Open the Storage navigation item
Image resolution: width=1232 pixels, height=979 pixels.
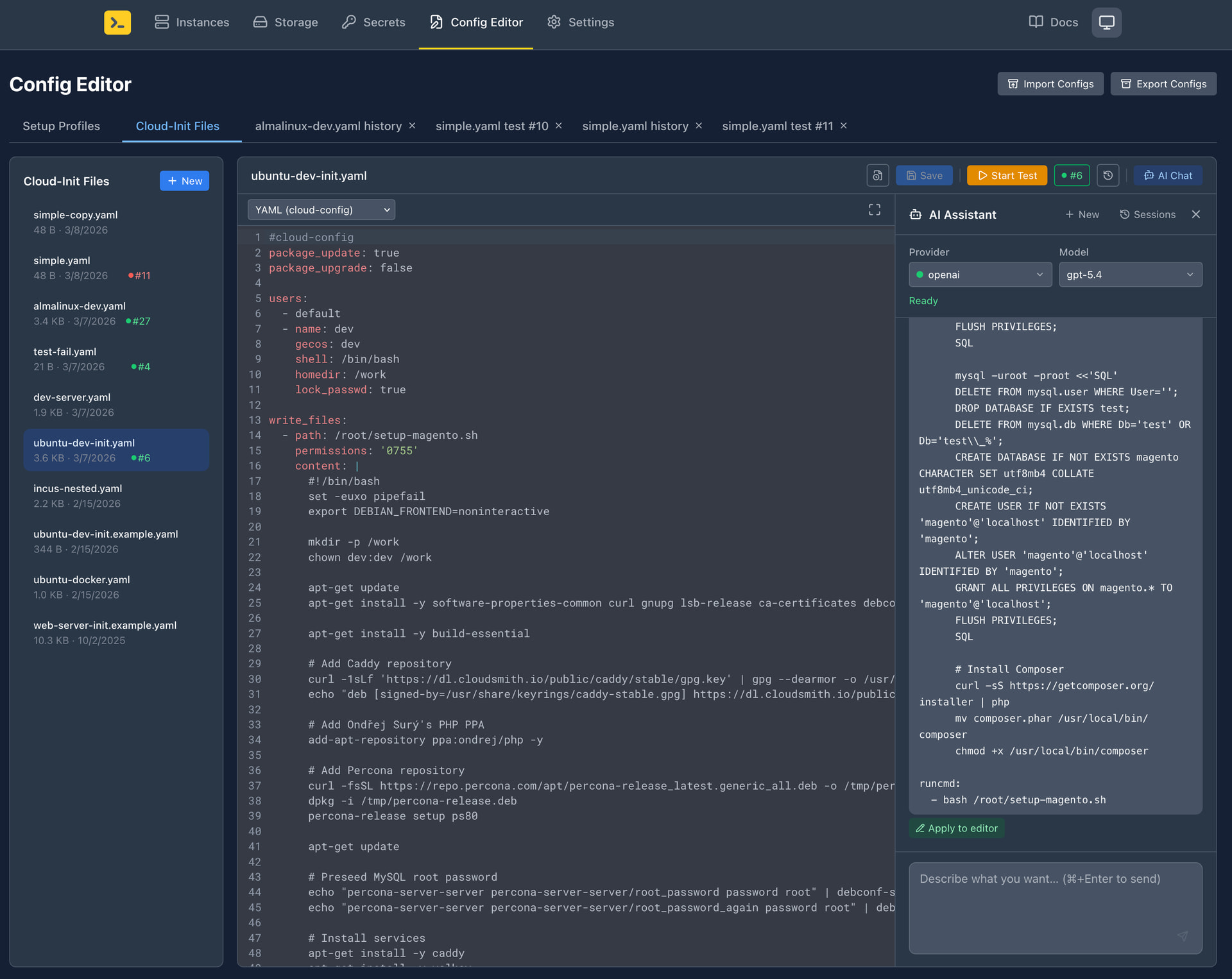pos(286,22)
